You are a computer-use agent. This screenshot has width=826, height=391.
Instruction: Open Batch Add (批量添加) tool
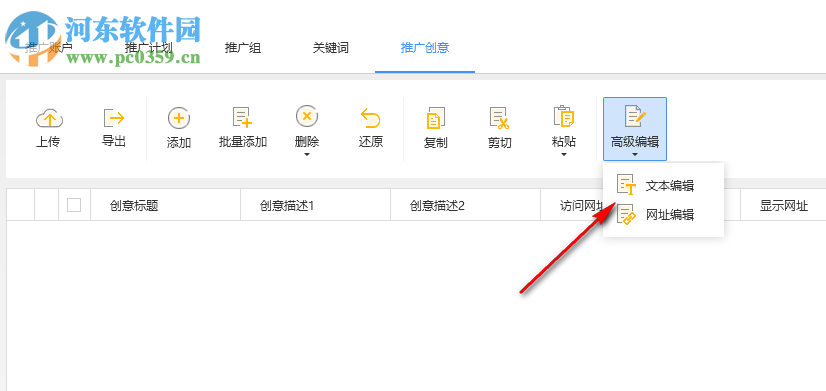pos(243,128)
